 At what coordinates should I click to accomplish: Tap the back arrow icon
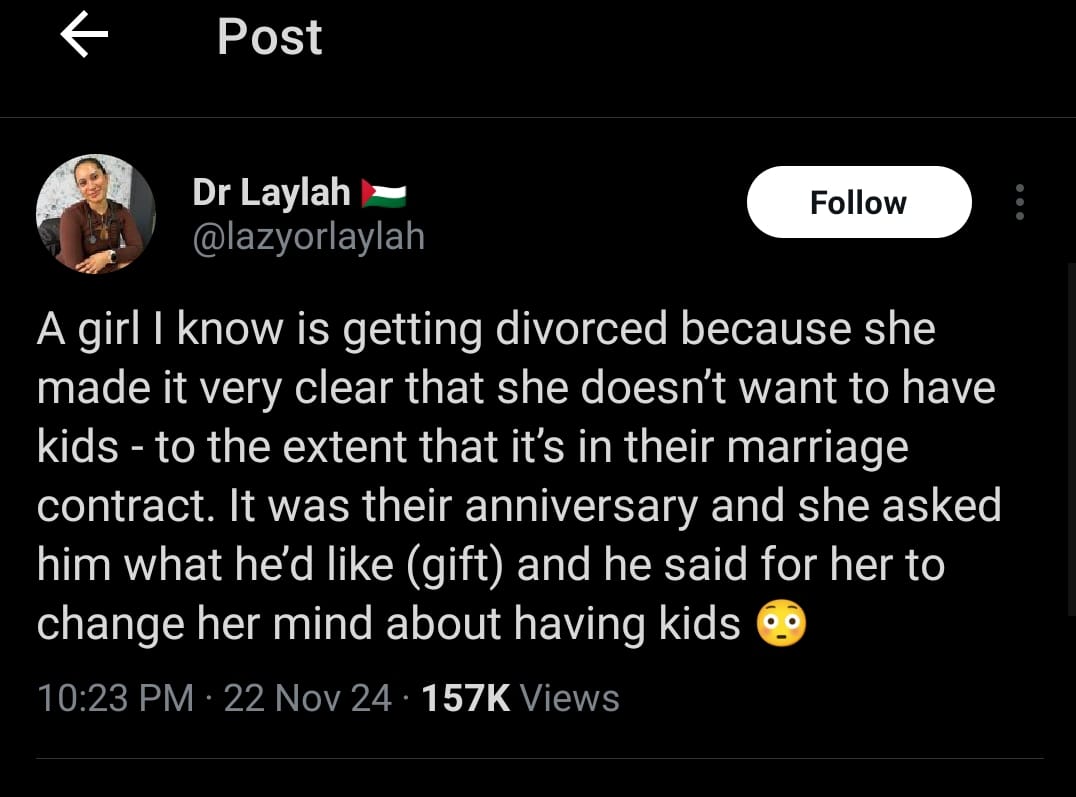click(x=84, y=37)
